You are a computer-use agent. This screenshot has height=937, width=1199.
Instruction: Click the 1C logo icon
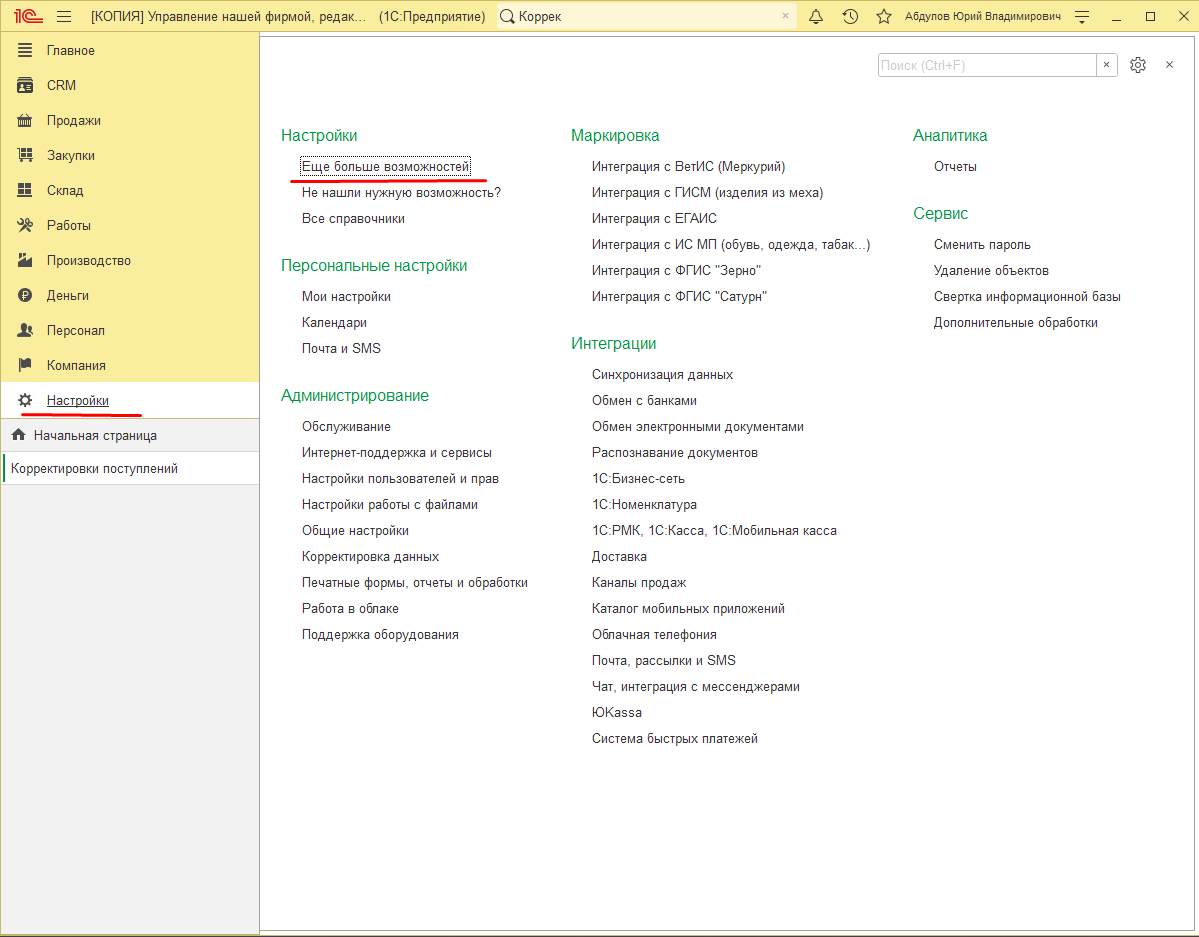[x=28, y=16]
